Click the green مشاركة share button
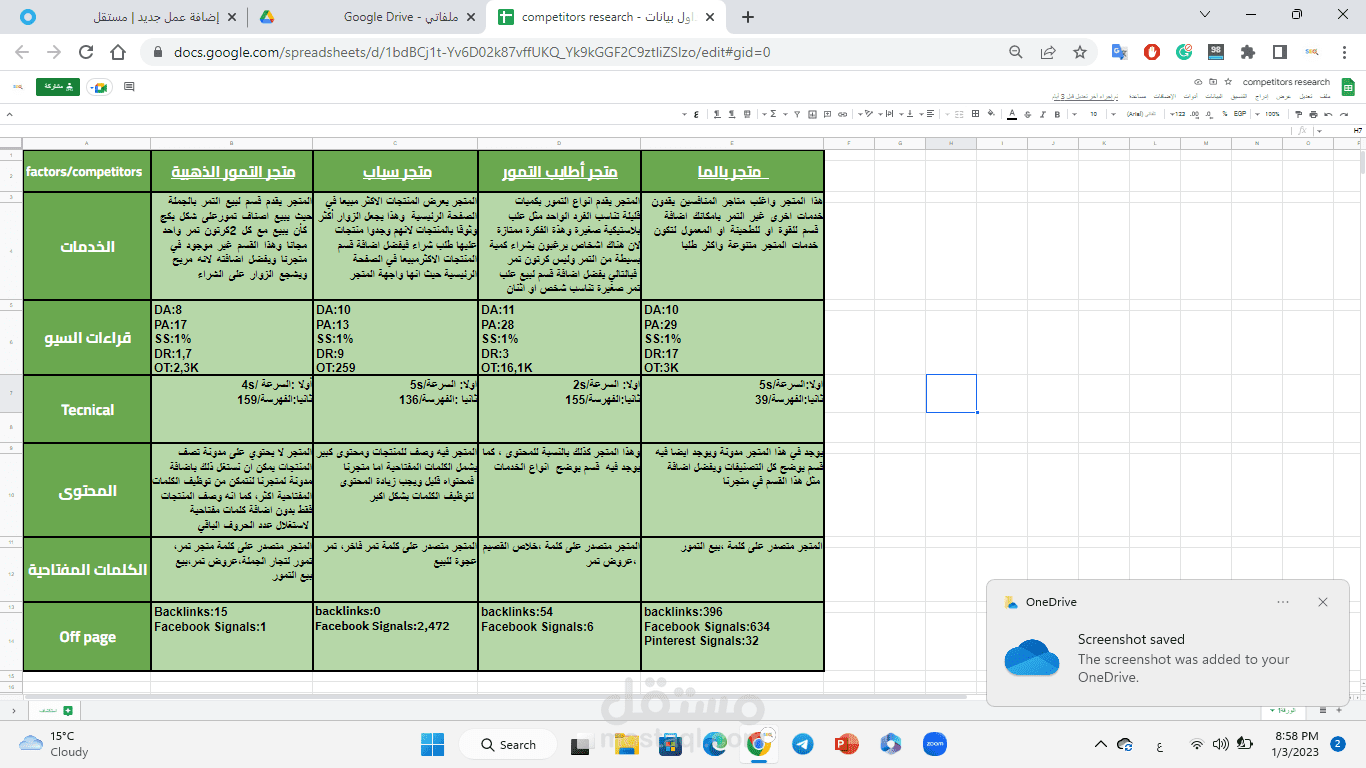 (x=58, y=87)
